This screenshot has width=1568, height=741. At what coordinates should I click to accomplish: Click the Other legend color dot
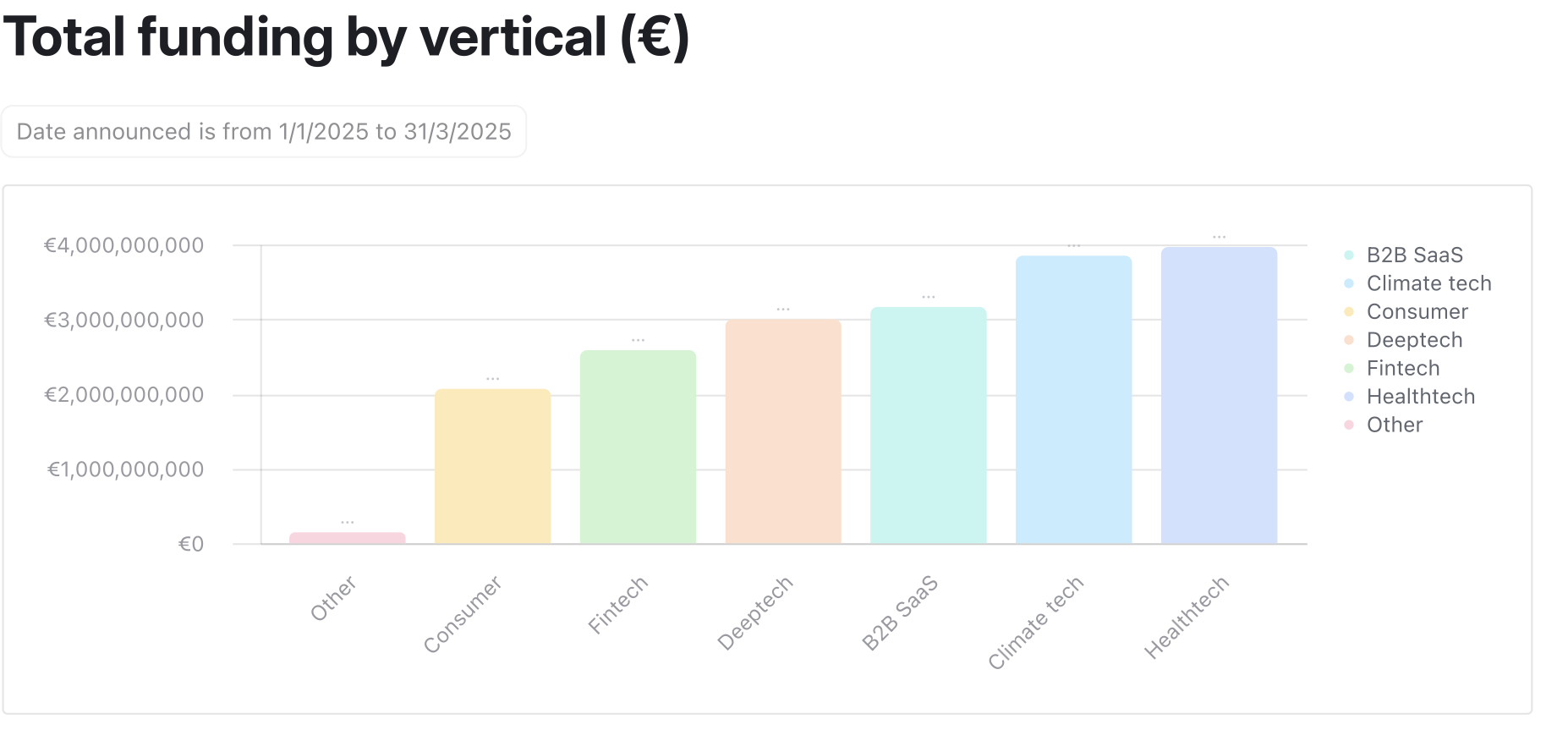pyautogui.click(x=1349, y=425)
